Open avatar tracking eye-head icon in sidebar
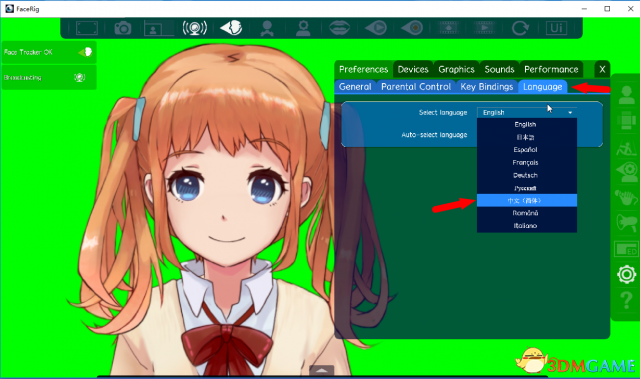This screenshot has width=640, height=379. click(x=627, y=173)
